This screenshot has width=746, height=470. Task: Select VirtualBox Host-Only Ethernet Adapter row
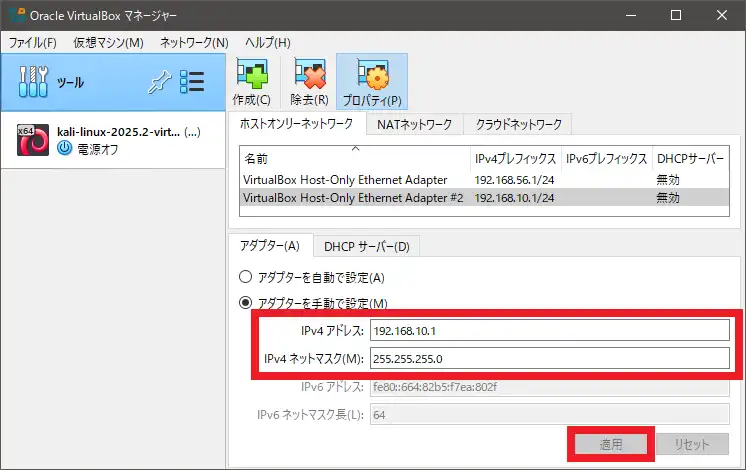484,180
